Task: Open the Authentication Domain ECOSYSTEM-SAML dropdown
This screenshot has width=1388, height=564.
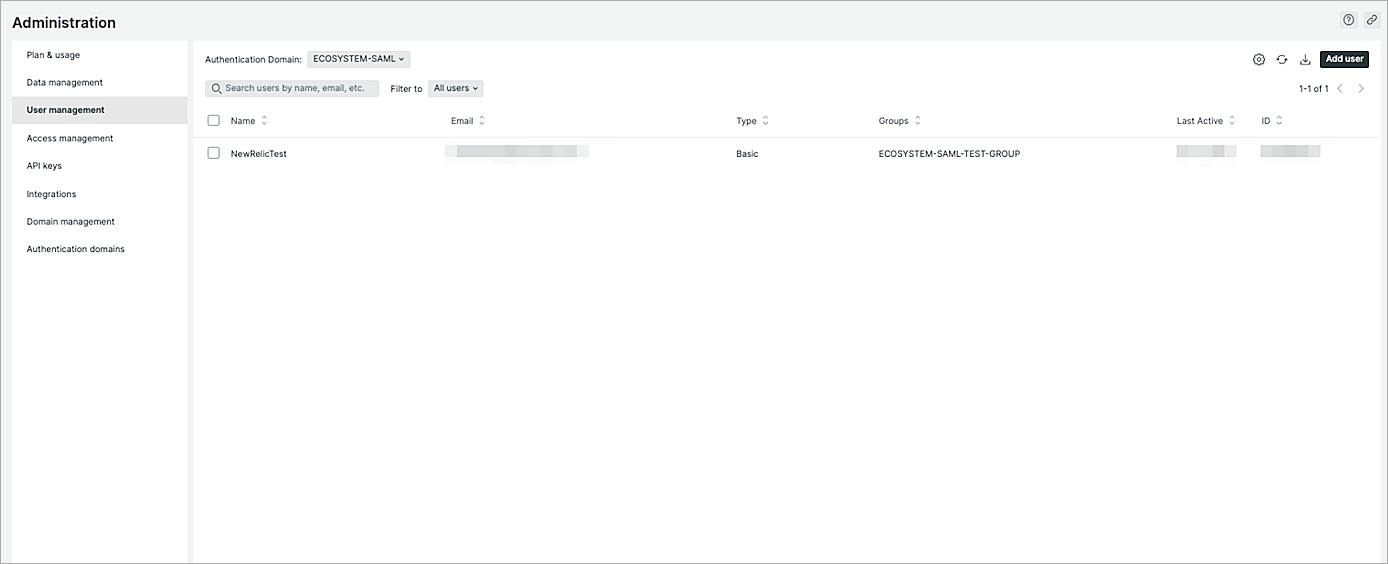Action: (x=358, y=60)
